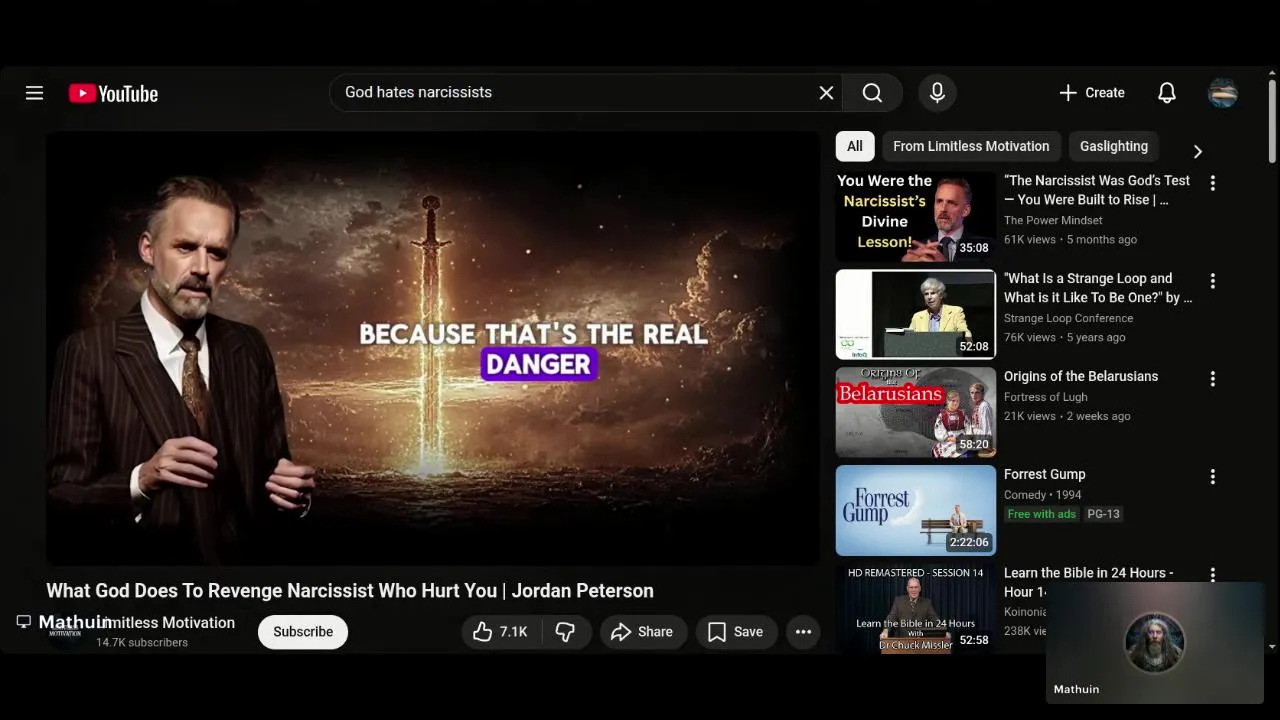This screenshot has width=1280, height=720.
Task: Open the Belarusians video thumbnail
Action: [916, 412]
